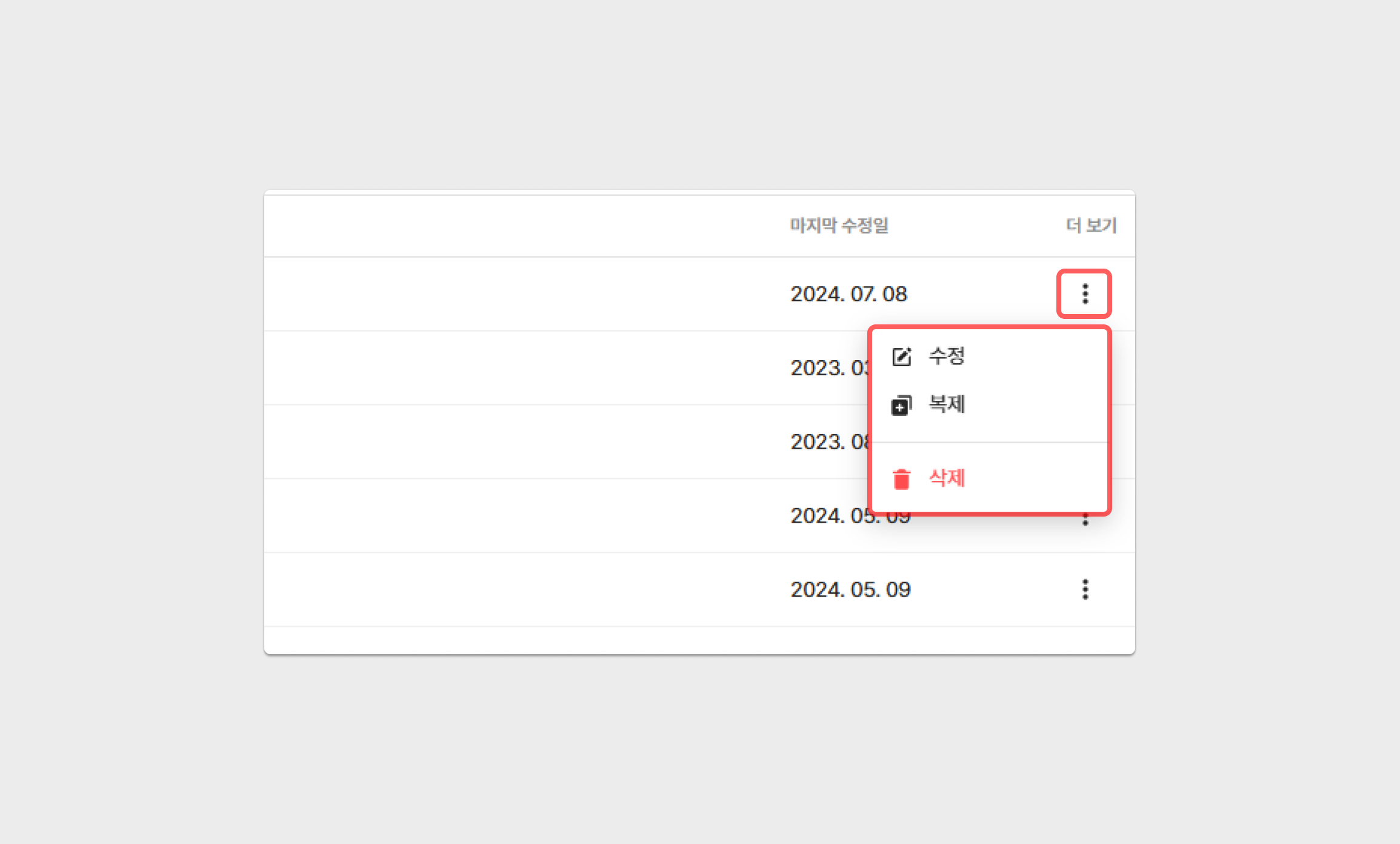
Task: Click the three-dot icon peeking below the popup menu
Action: 1085,521
